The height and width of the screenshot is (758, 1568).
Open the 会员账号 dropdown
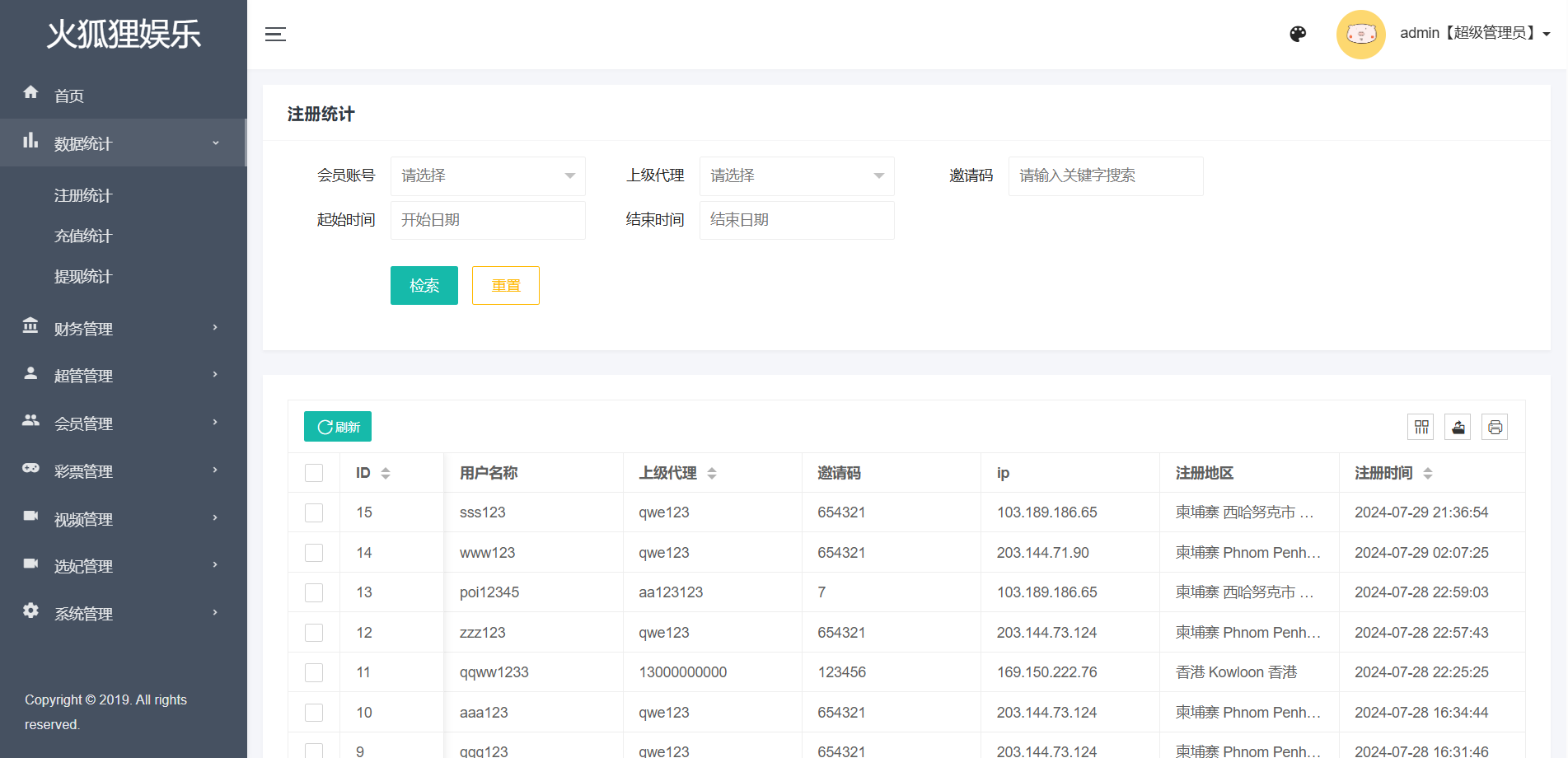(488, 175)
